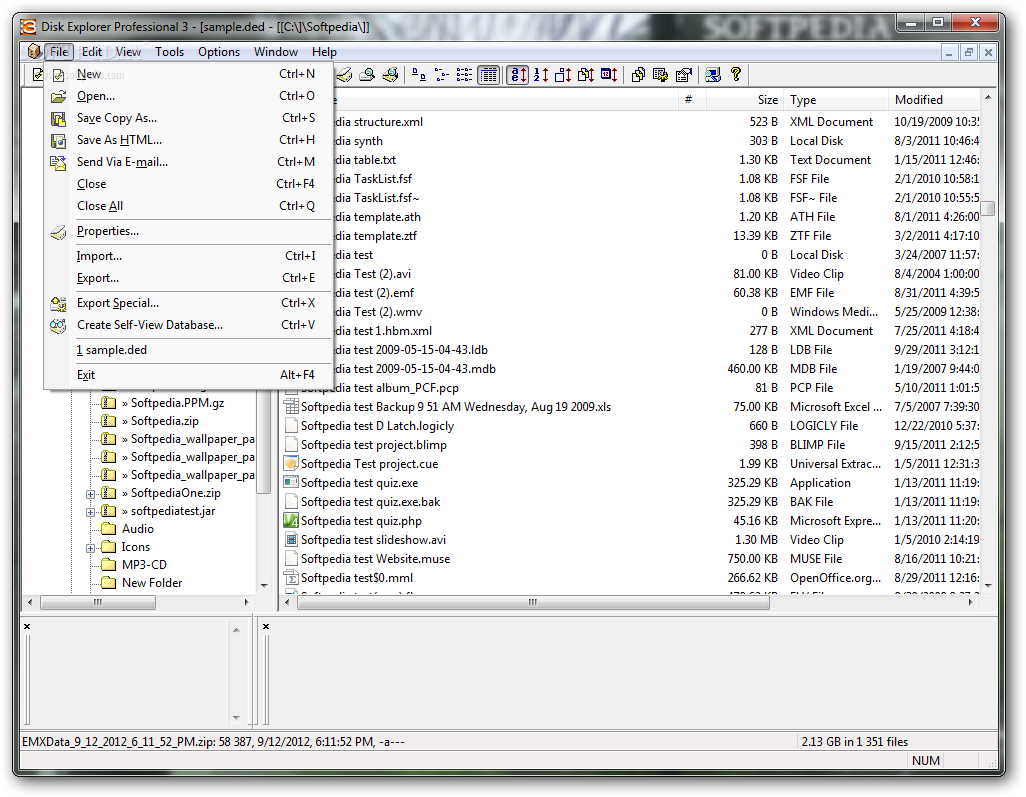The image size is (1026, 797).
Task: Click the third scanner toolbar icon
Action: coord(390,75)
